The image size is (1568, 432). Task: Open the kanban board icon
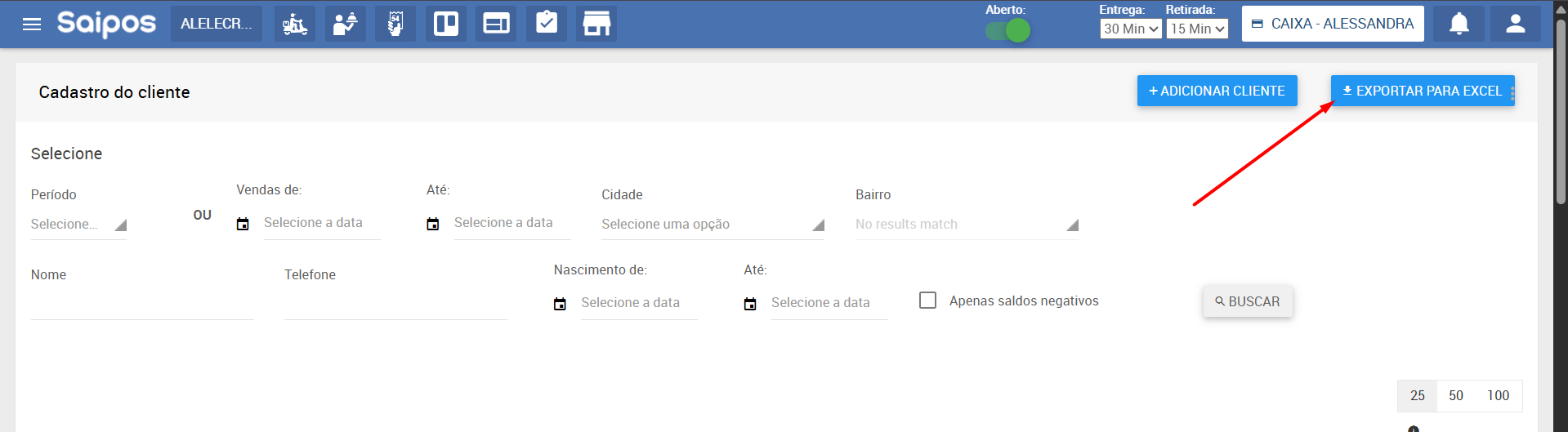[x=446, y=24]
